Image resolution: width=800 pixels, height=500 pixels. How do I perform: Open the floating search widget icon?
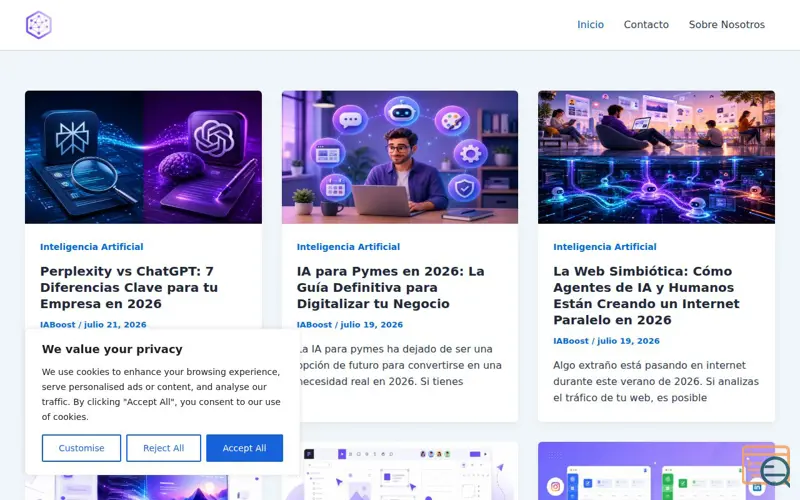click(767, 466)
